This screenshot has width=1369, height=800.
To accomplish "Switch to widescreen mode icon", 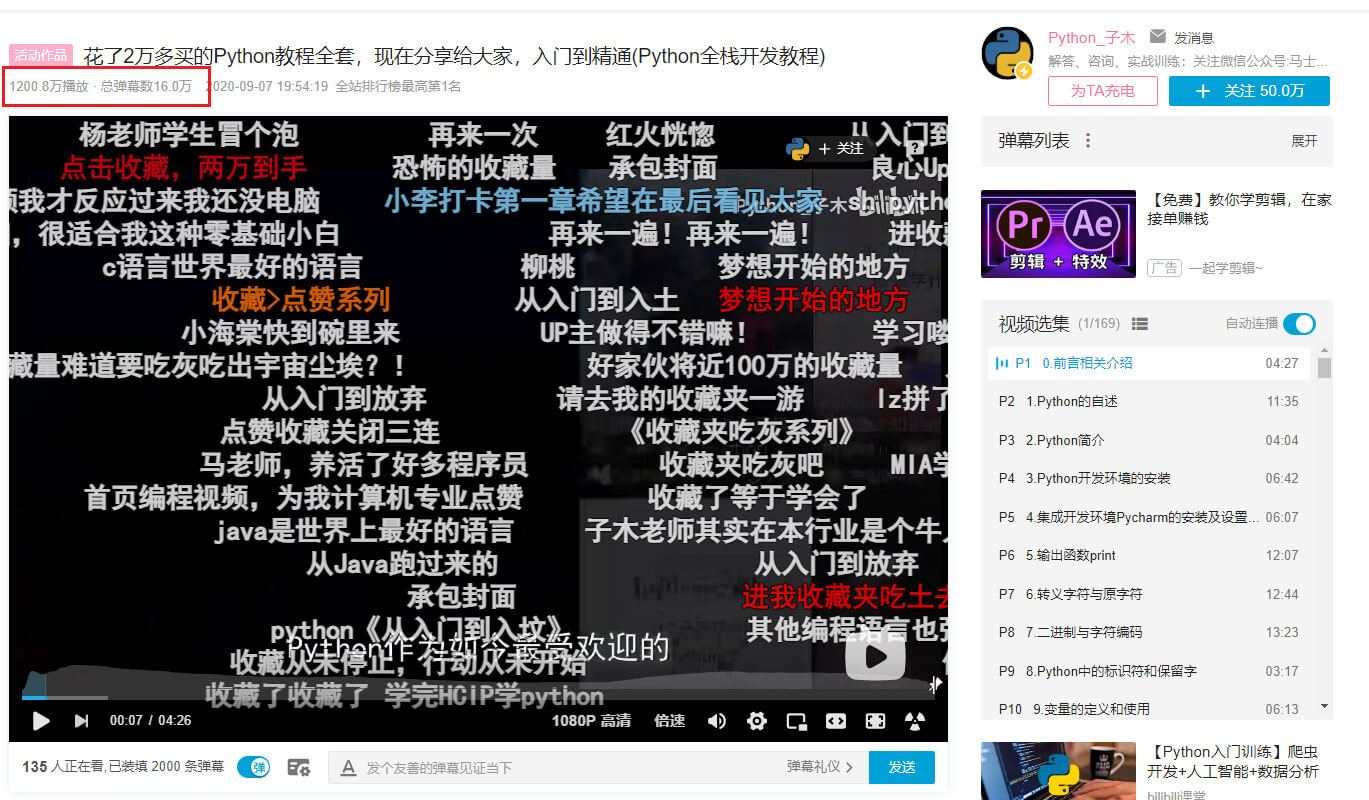I will click(x=836, y=721).
